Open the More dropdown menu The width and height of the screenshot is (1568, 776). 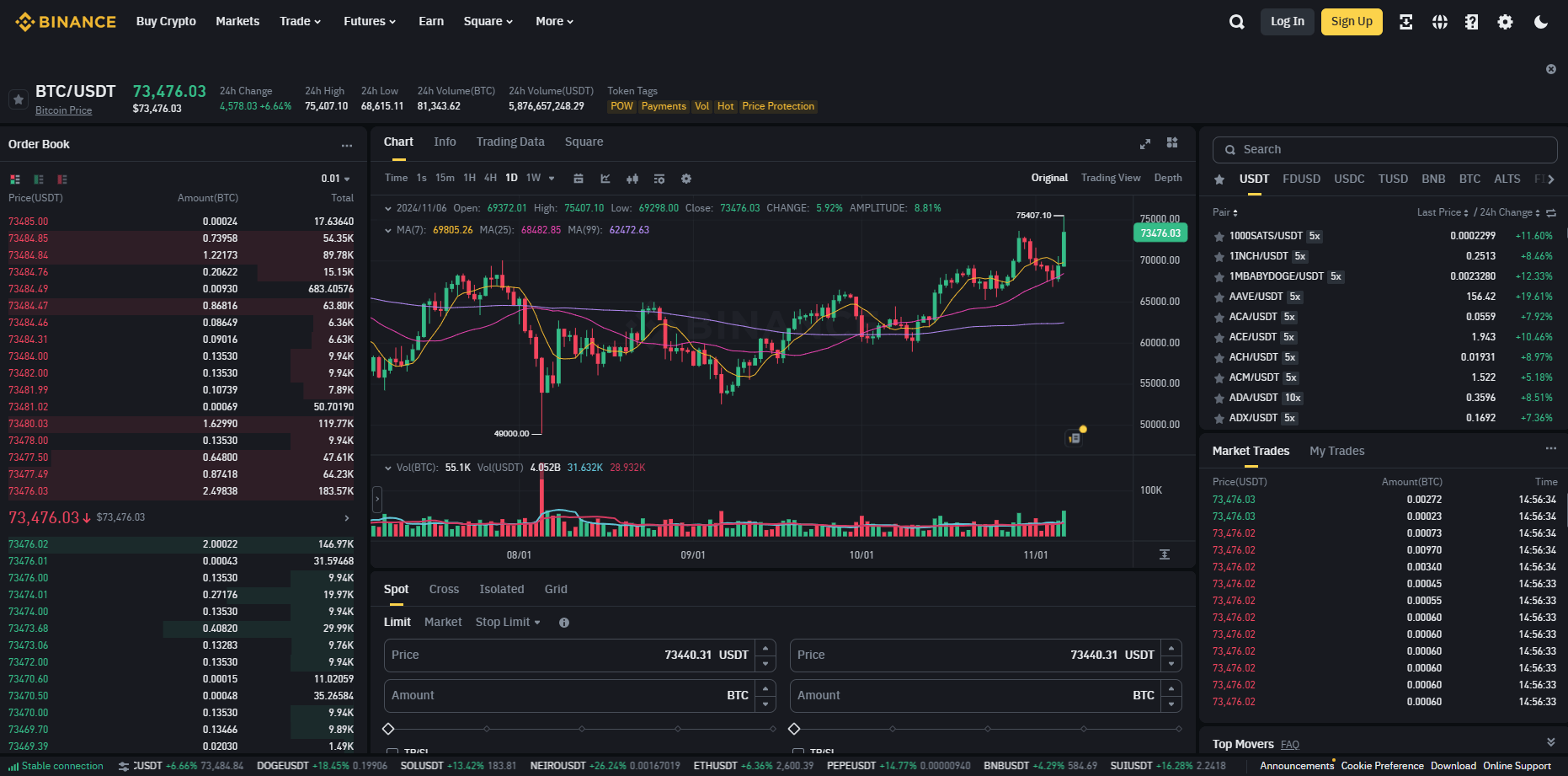coord(555,21)
